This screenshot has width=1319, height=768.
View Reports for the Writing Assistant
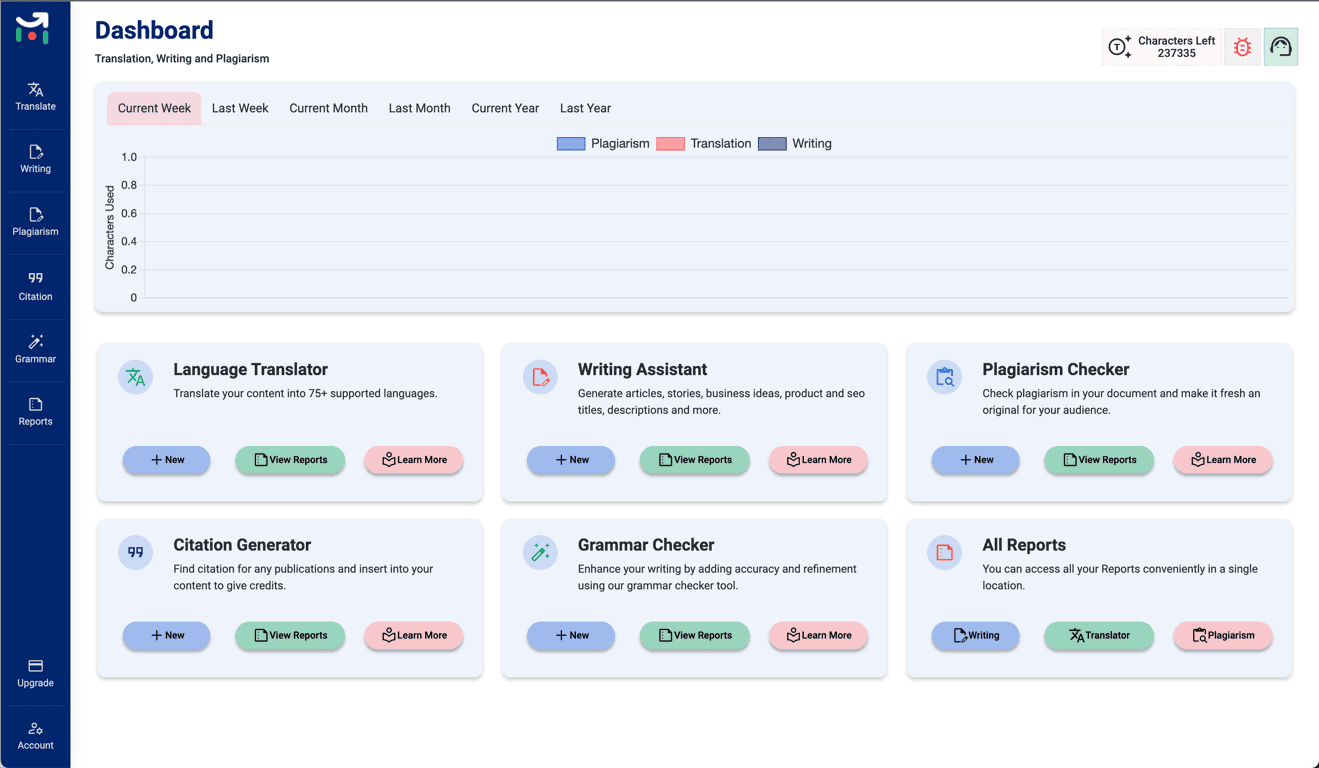click(x=694, y=460)
